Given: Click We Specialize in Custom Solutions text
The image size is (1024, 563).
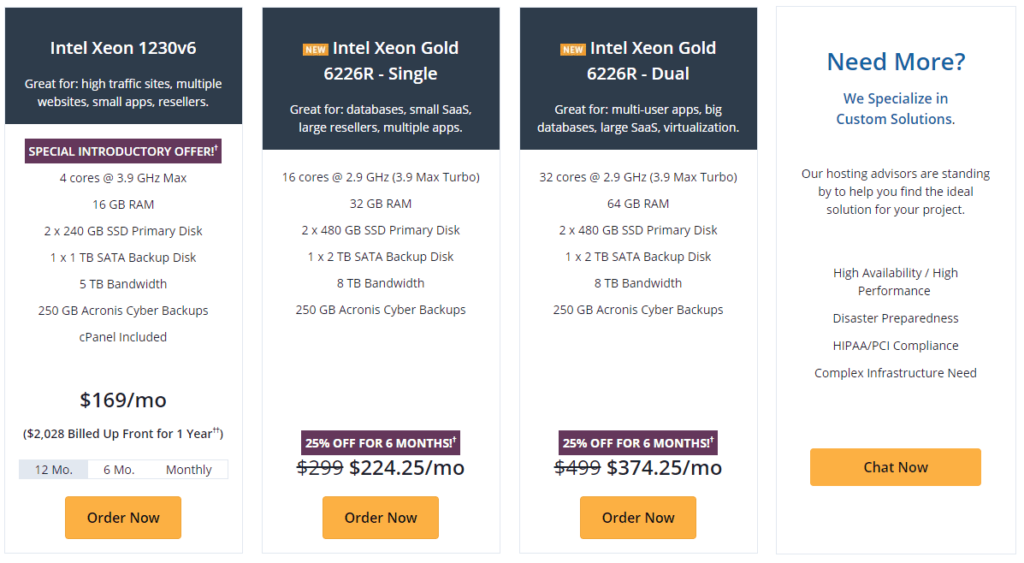Looking at the screenshot, I should pyautogui.click(x=895, y=108).
